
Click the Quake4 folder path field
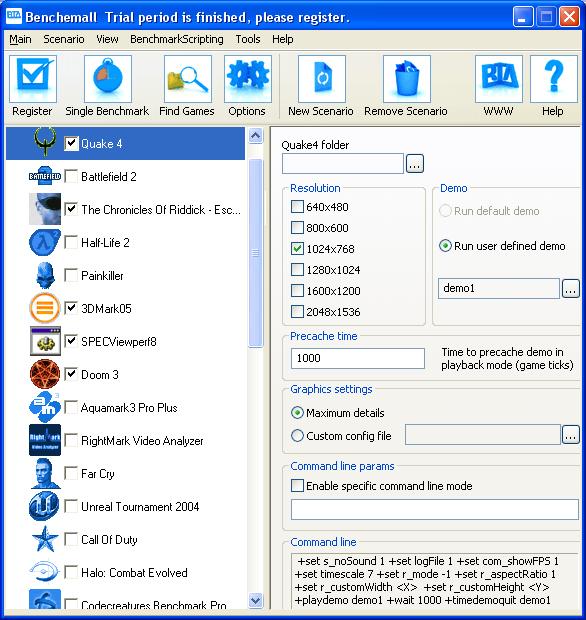click(x=343, y=164)
